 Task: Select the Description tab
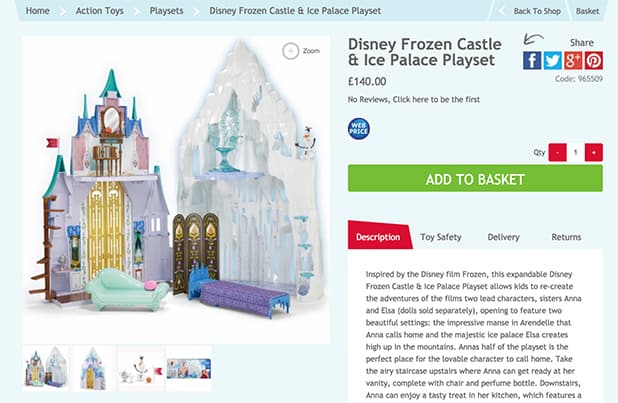pos(380,235)
